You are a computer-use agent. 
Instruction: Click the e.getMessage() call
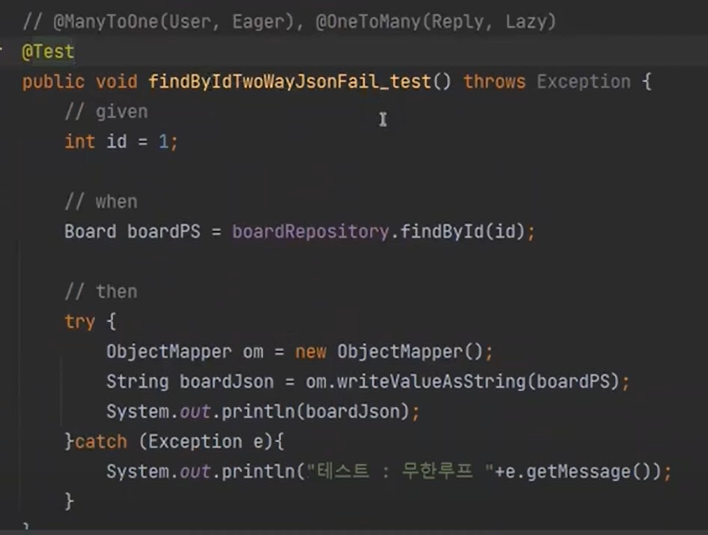tap(578, 472)
